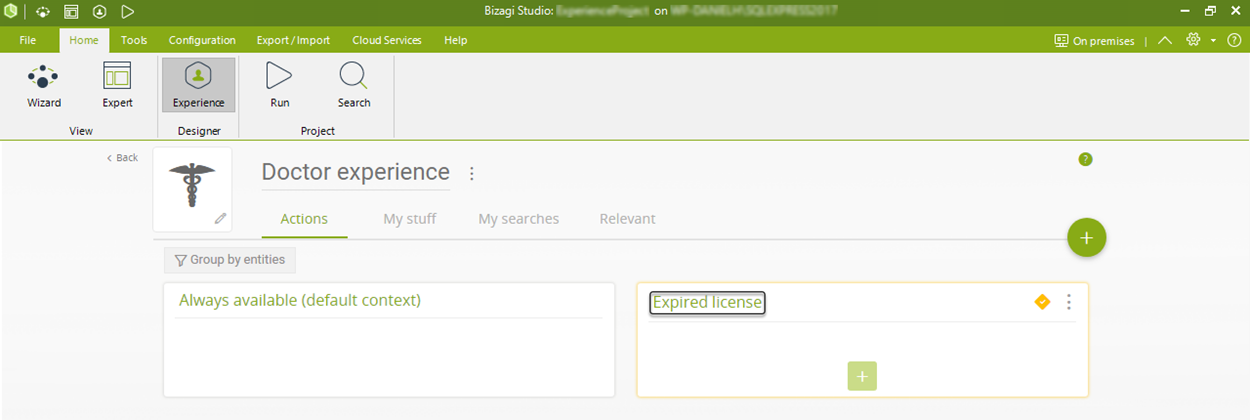Run the project
The width and height of the screenshot is (1250, 420).
[x=280, y=86]
